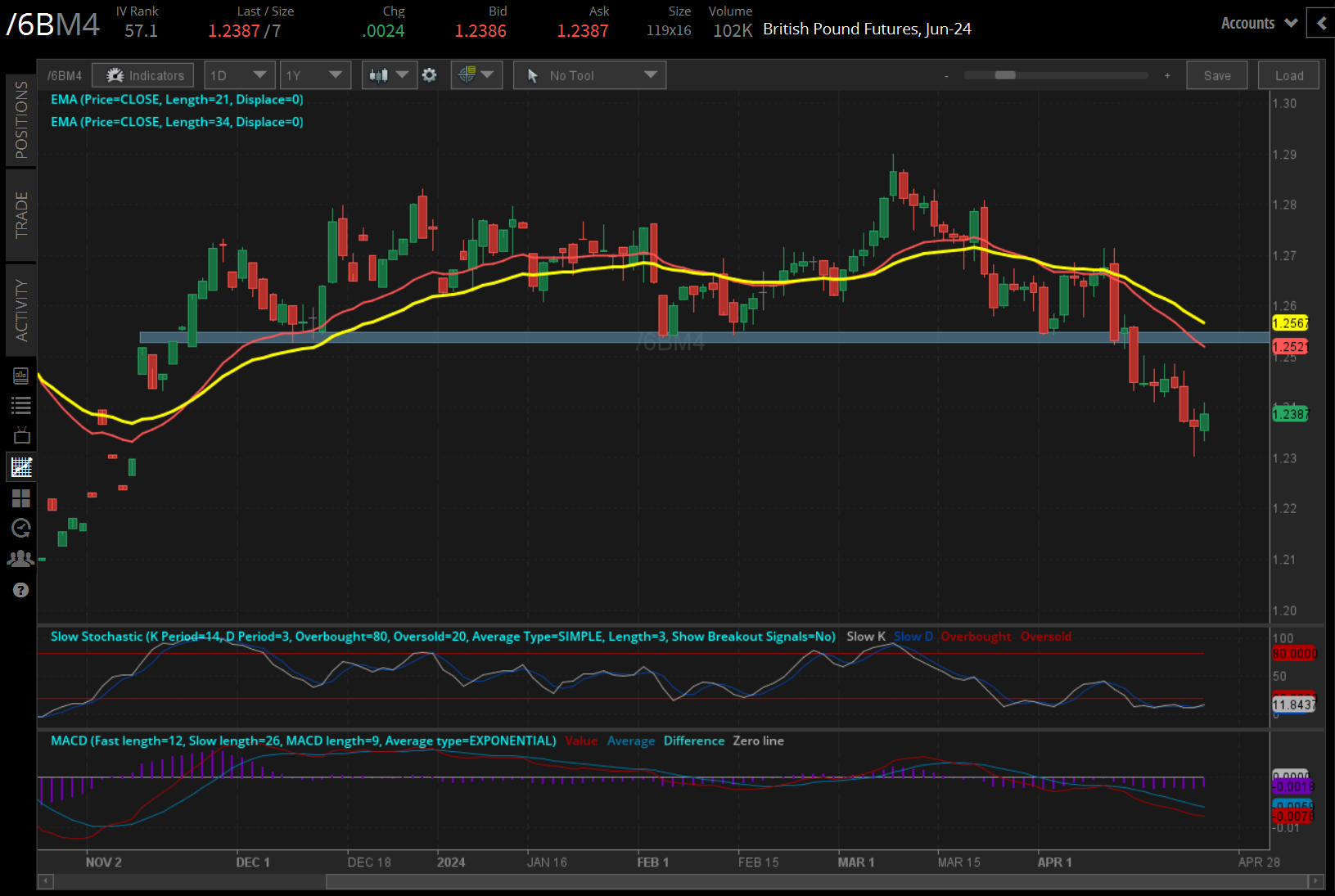Switch to the Positions side tab

tap(21, 119)
